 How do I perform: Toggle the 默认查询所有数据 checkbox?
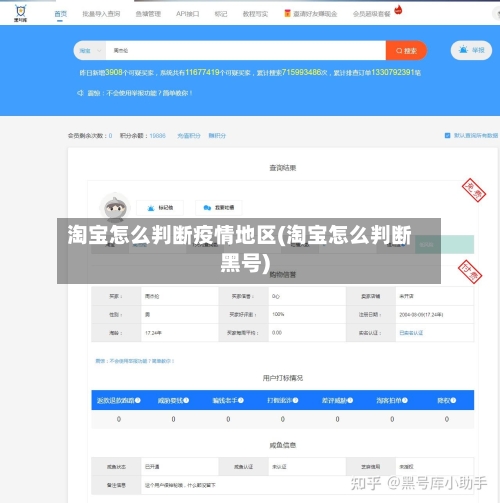pos(447,135)
